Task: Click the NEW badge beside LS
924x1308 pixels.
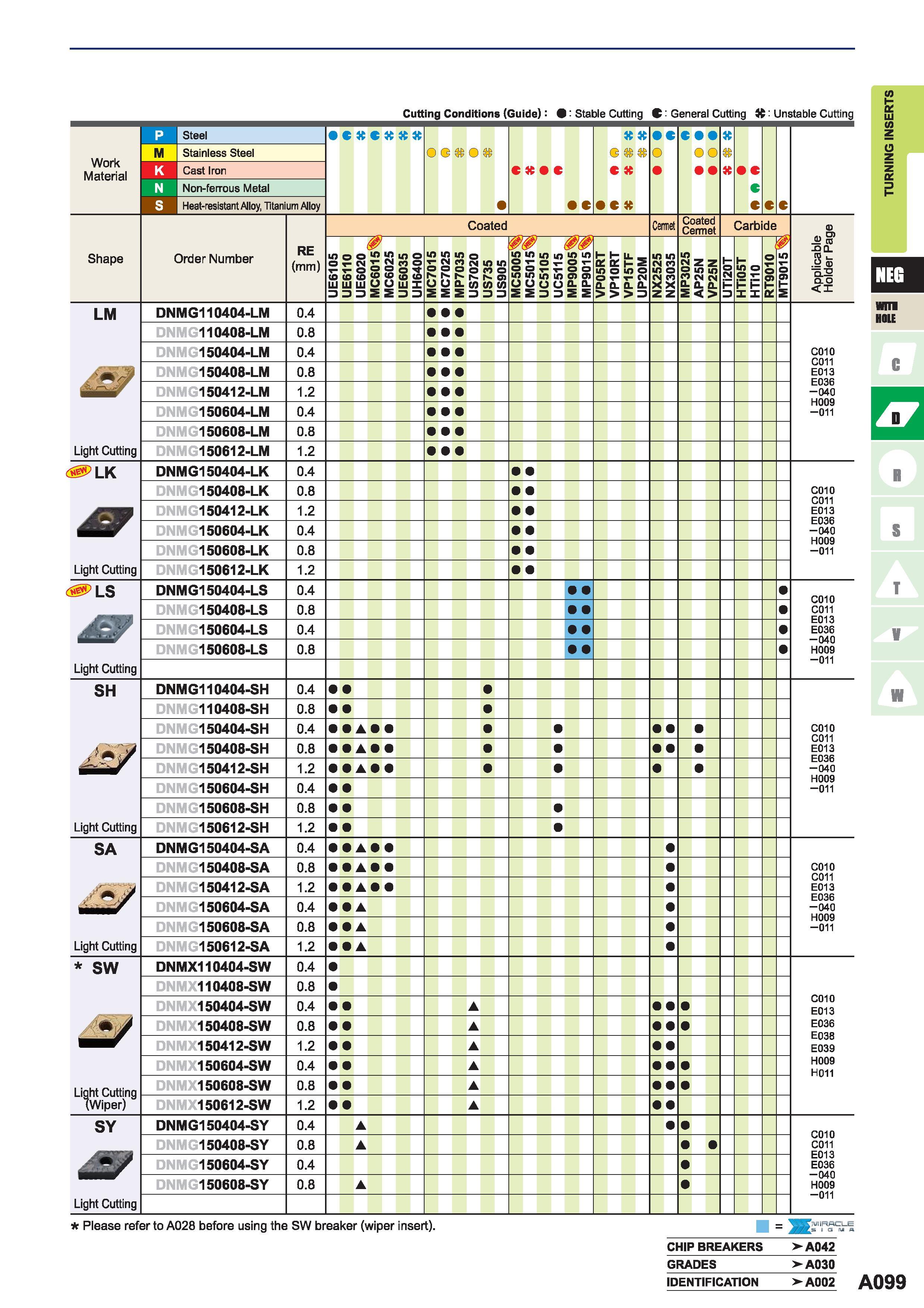Action: coord(78,590)
